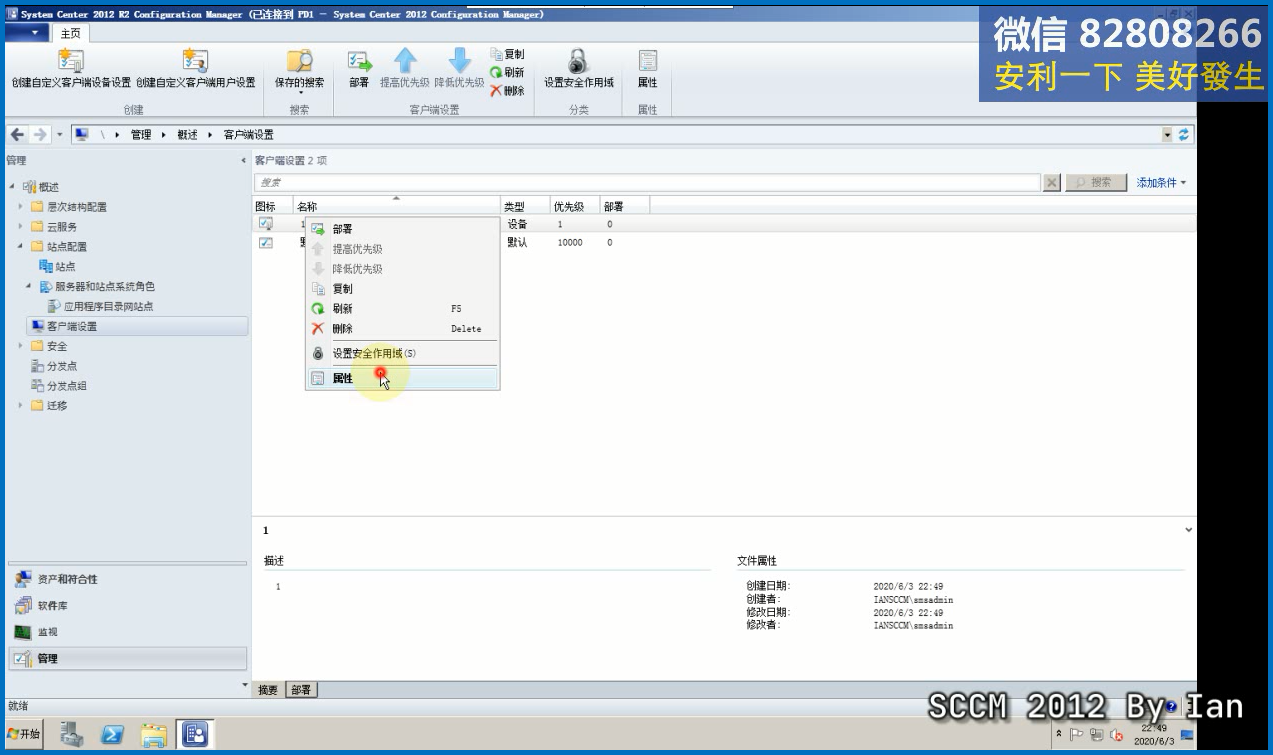Open the address bar dropdown arrow
1273x755 pixels.
(1167, 135)
